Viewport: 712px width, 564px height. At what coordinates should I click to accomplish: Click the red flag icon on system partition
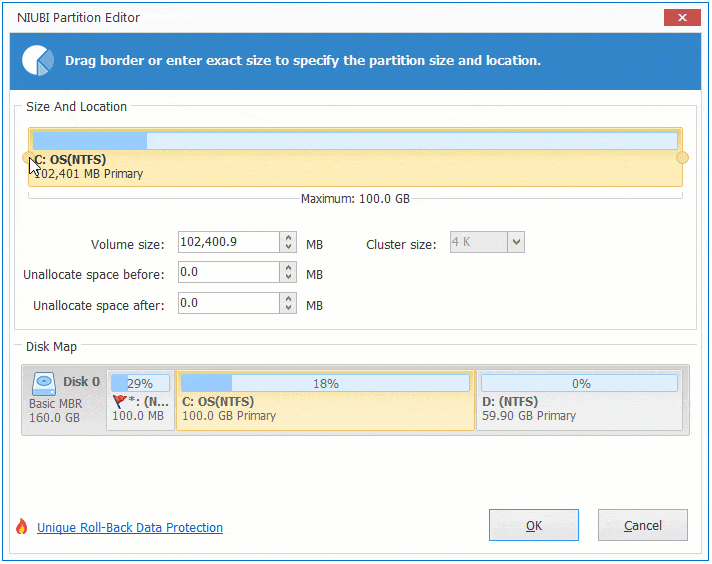coord(120,401)
